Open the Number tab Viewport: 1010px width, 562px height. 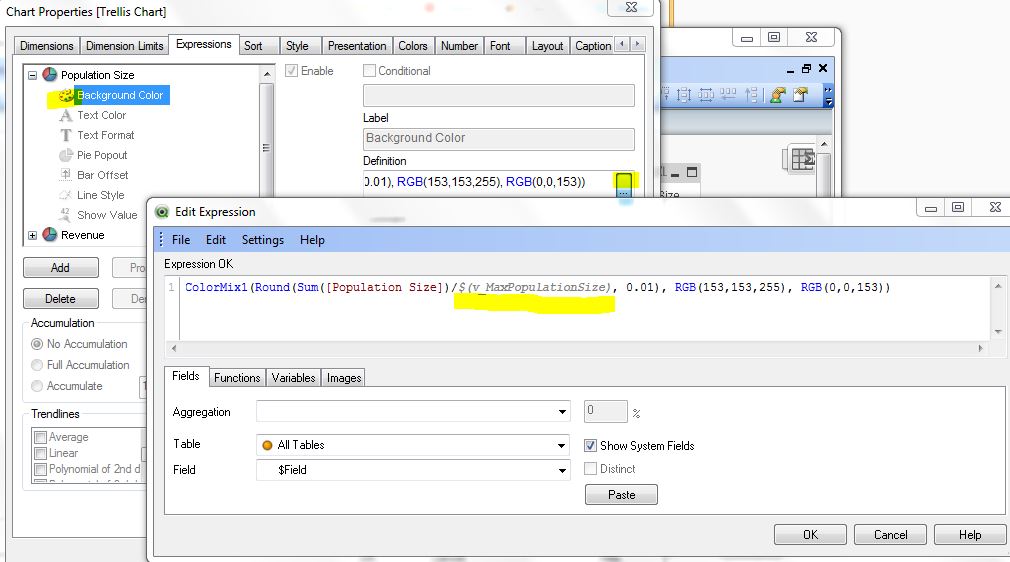point(459,46)
